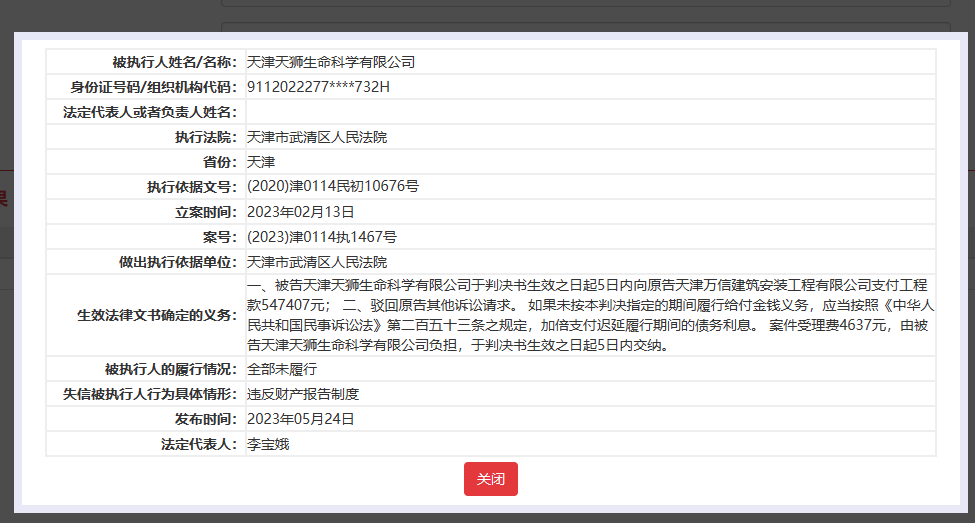This screenshot has height=523, width=975.
Task: Click the bottom 法定代表人 label
Action: coord(199,444)
